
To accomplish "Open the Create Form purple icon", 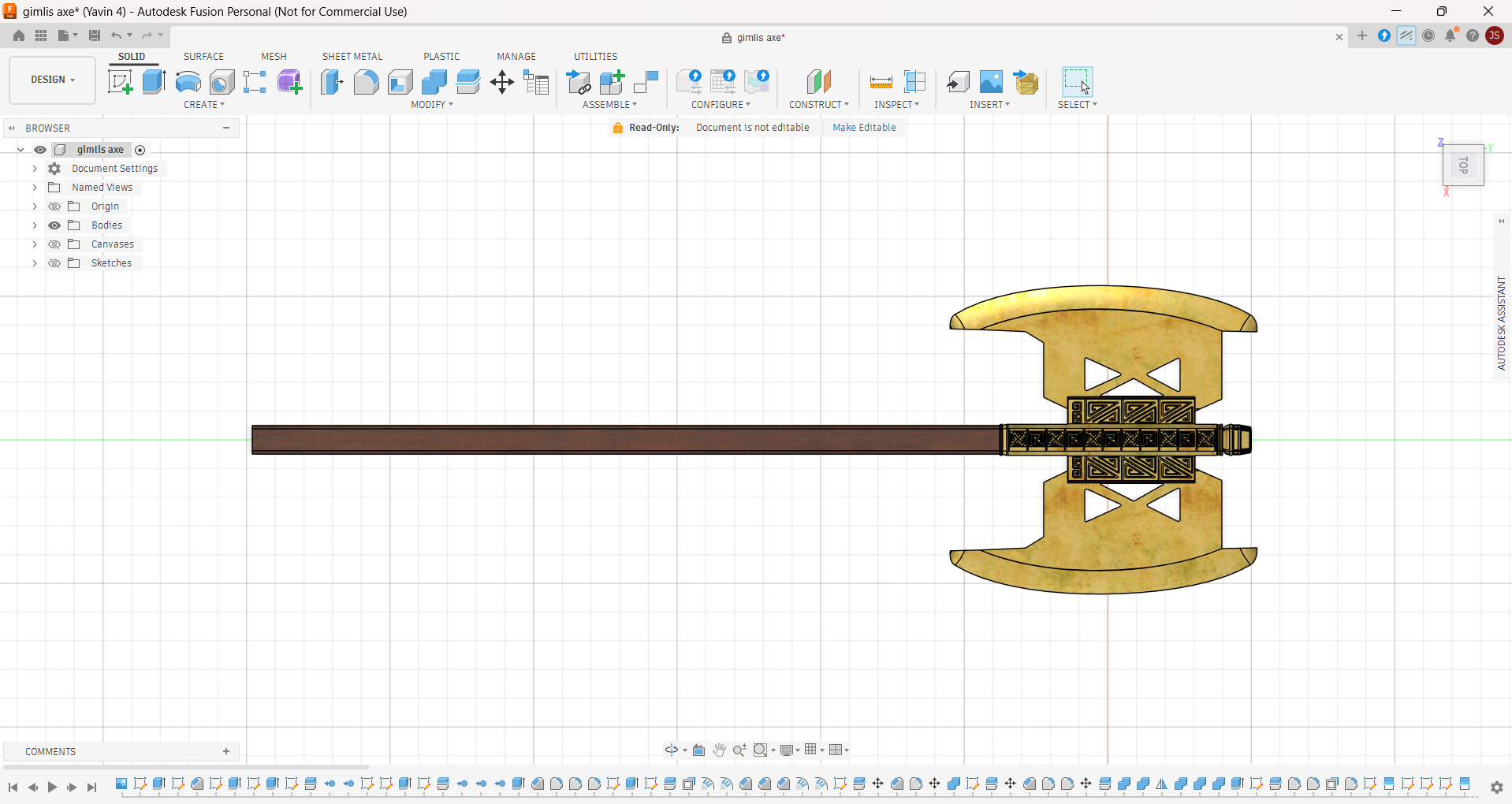I will (x=289, y=82).
